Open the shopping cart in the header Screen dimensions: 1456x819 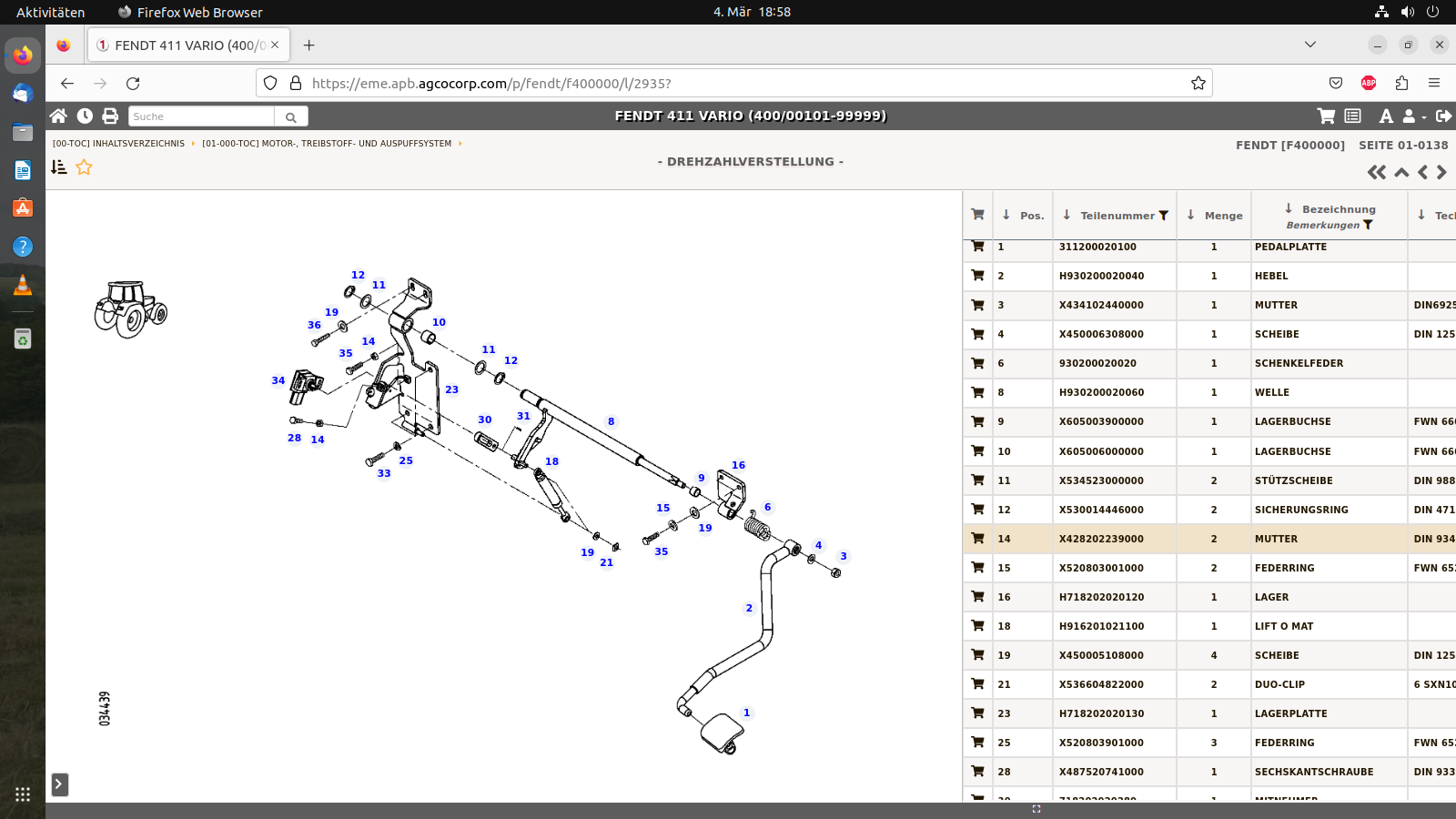[x=1326, y=116]
